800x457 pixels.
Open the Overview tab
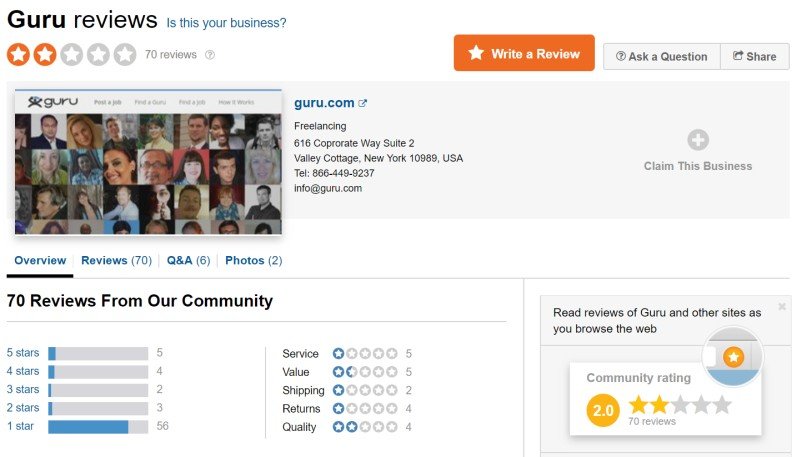tap(40, 261)
